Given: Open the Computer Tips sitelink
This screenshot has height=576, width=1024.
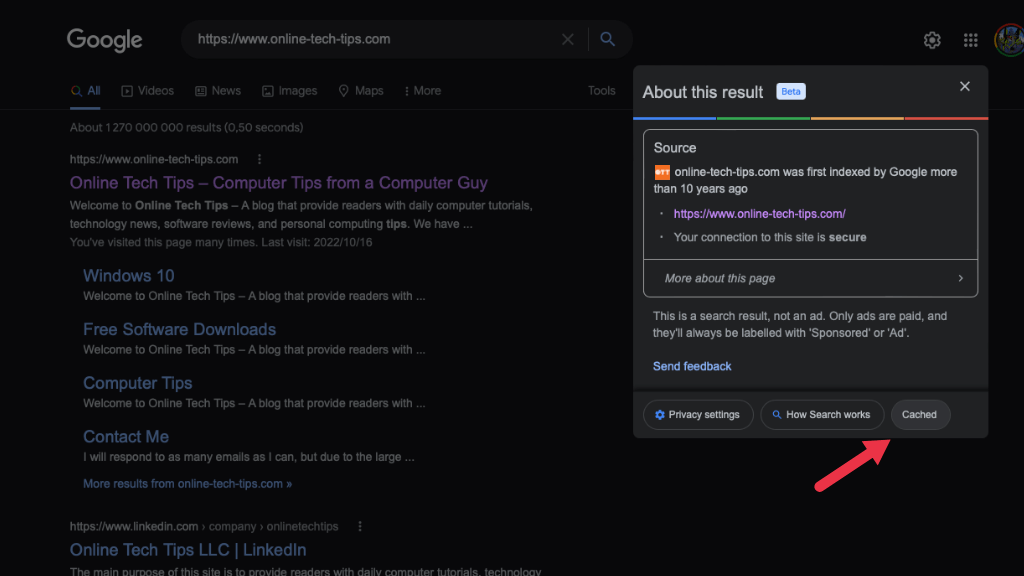Looking at the screenshot, I should (138, 383).
